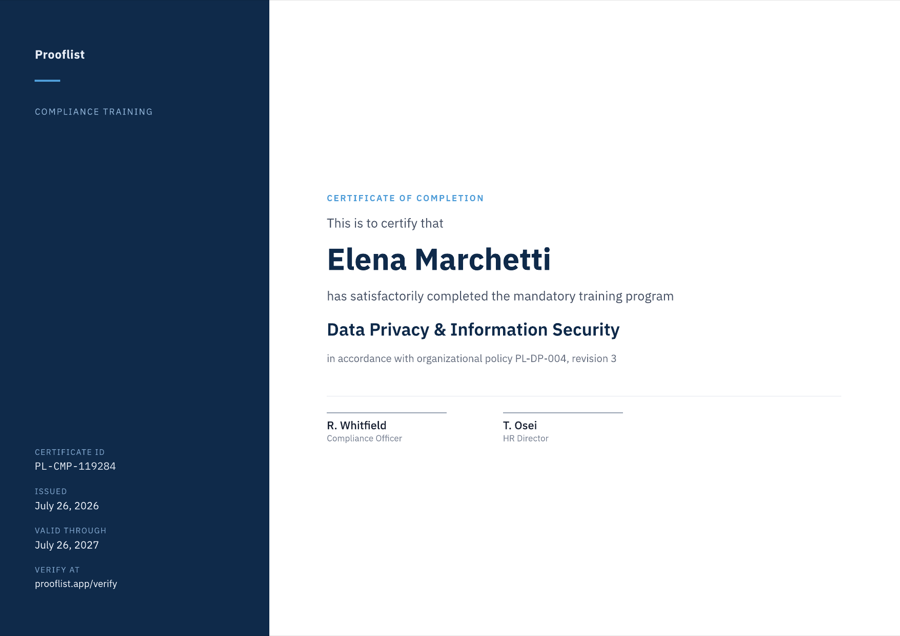This screenshot has width=900, height=636.
Task: Select 'has satisfactorily completed' sentence
Action: pyautogui.click(x=500, y=296)
